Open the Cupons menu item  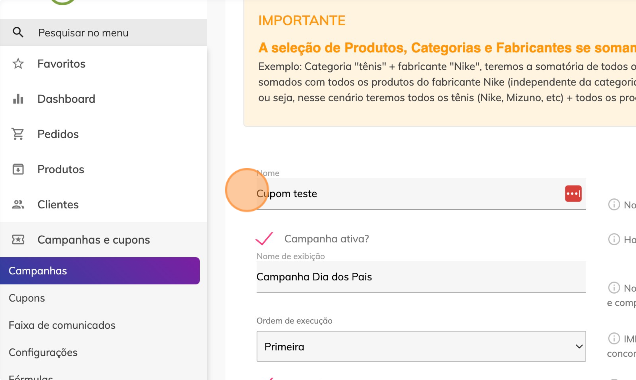(27, 298)
